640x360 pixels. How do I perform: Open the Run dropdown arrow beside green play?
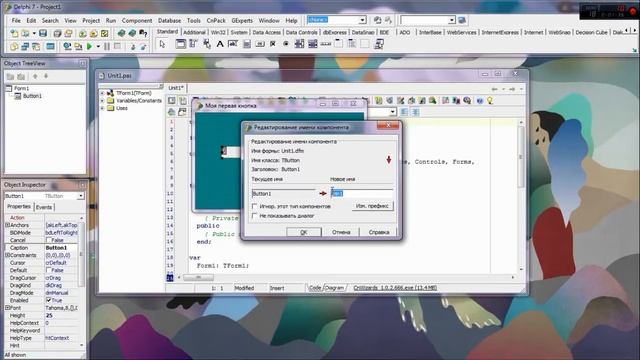coord(98,47)
